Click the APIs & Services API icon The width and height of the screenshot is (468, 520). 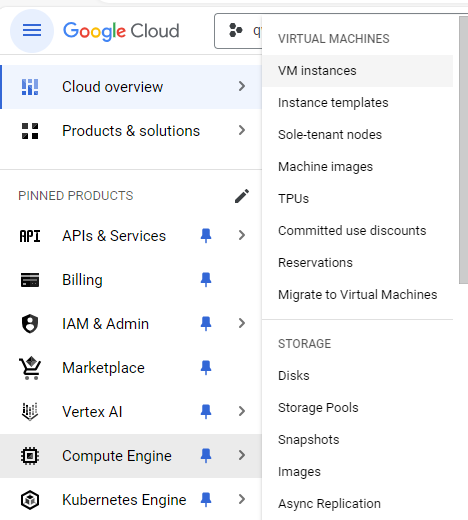30,236
